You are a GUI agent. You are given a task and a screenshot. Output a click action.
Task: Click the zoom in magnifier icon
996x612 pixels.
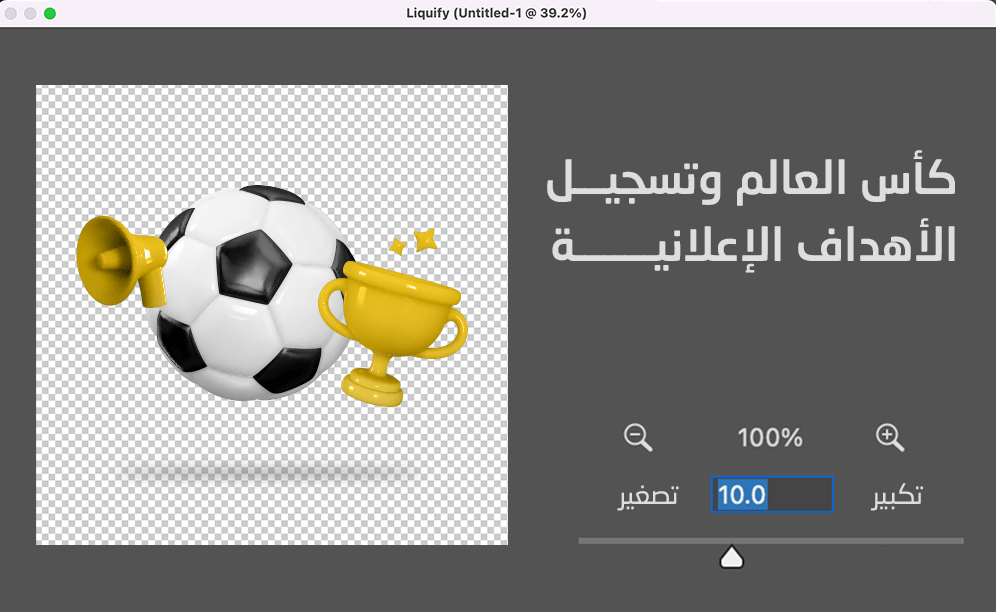point(889,437)
